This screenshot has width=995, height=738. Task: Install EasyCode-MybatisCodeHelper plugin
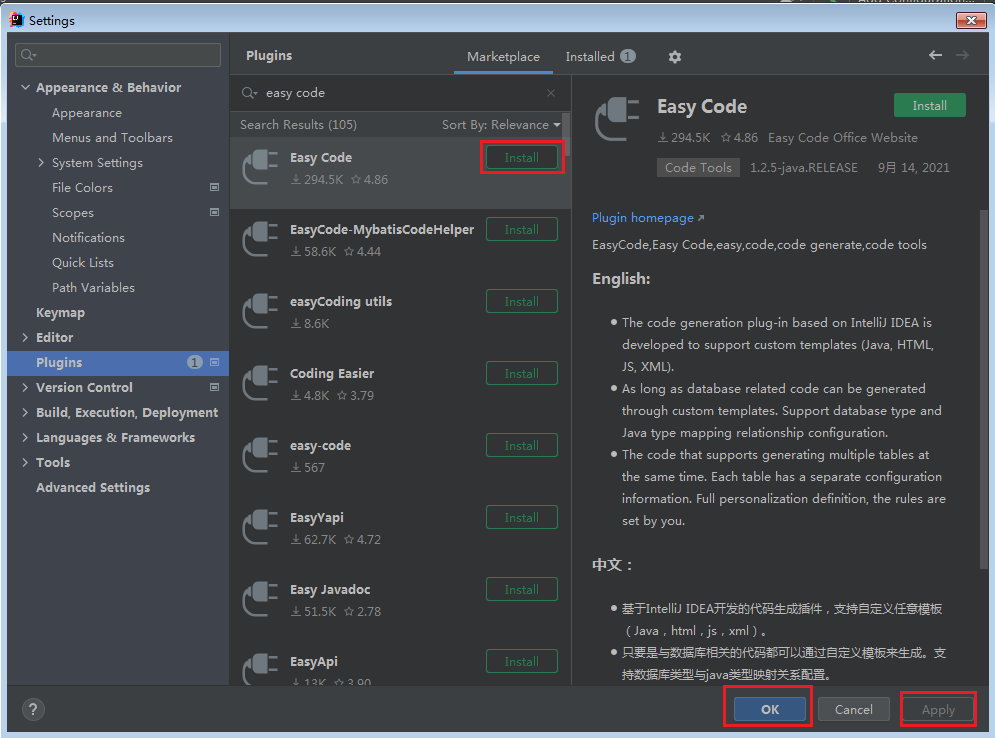522,230
